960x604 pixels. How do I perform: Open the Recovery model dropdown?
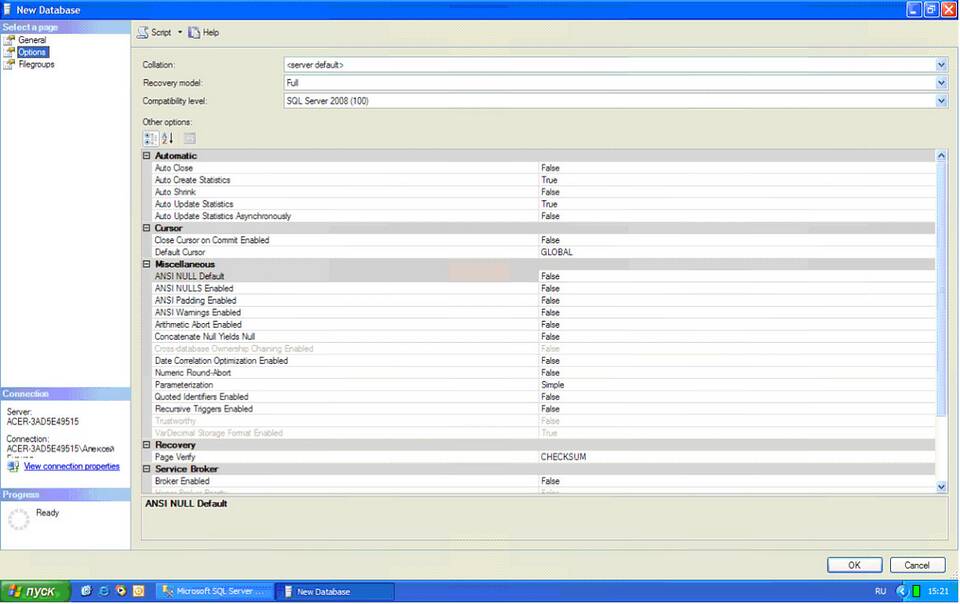[941, 83]
